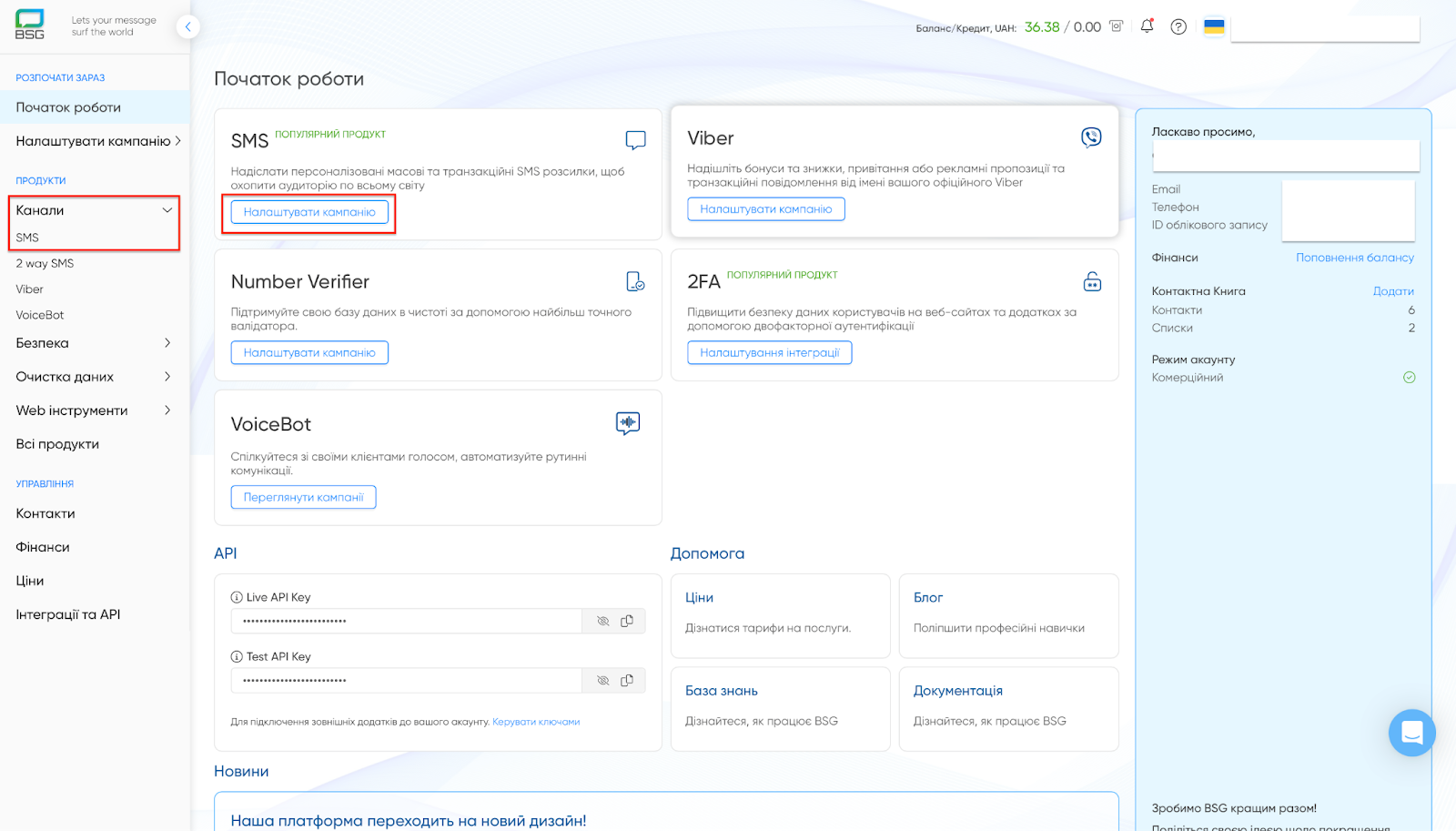Open the notifications bell
1456x831 pixels.
pos(1147,26)
